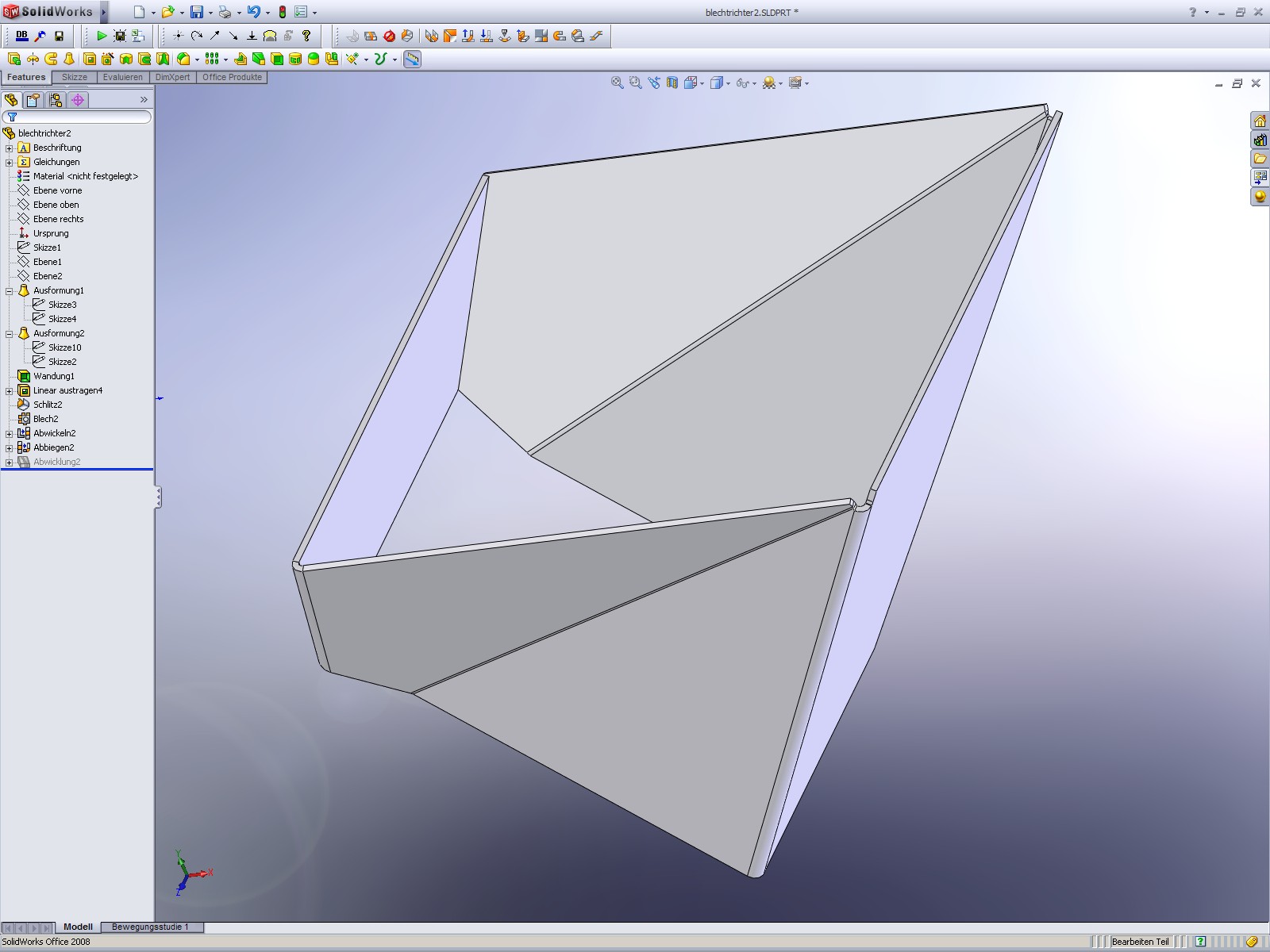Image resolution: width=1270 pixels, height=952 pixels.
Task: Open the Appearances sphere icon
Action: pos(1260,197)
